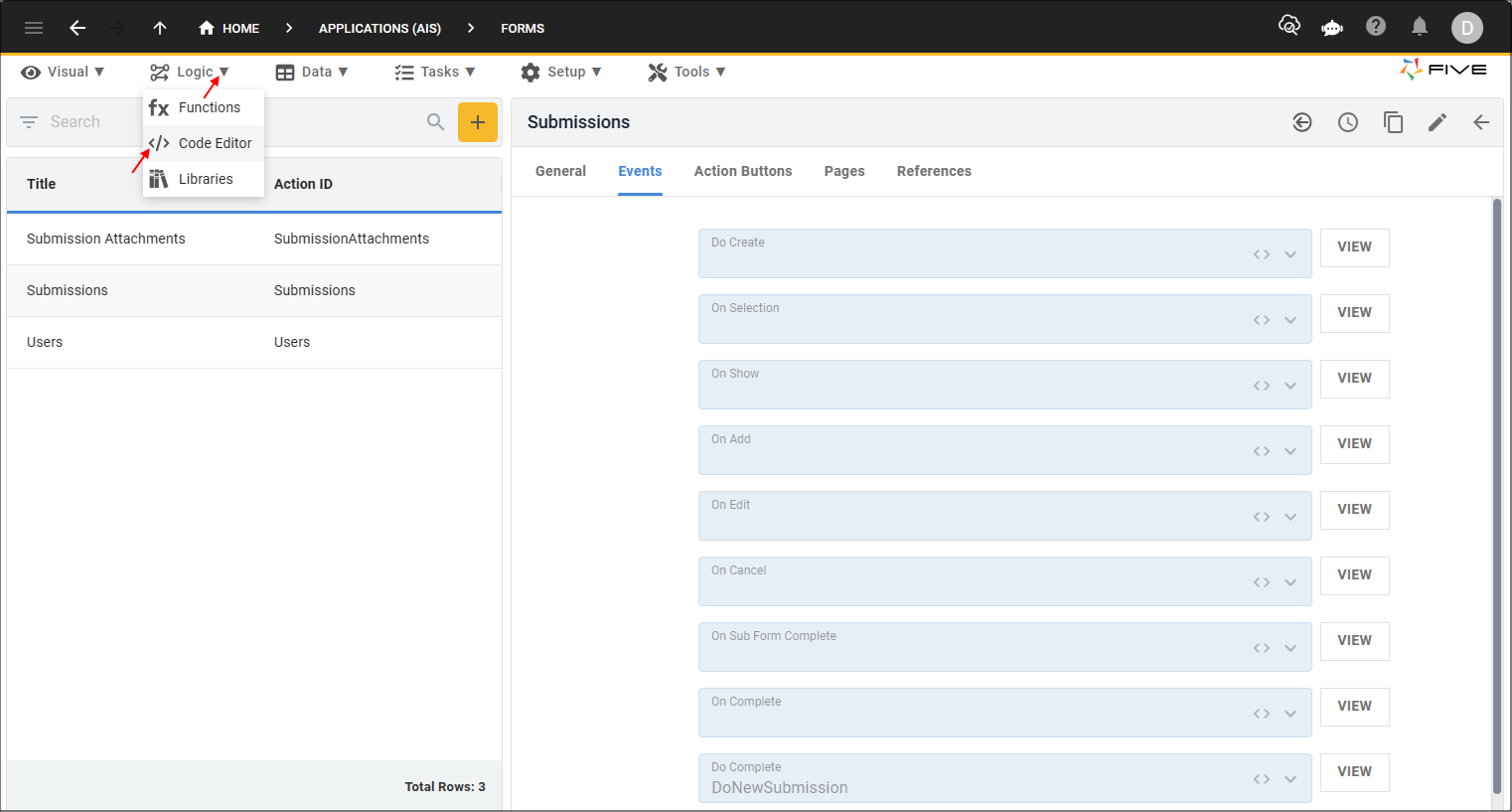Viewport: 1512px width, 812px height.
Task: Expand the On Selection event dropdown
Action: [1290, 319]
